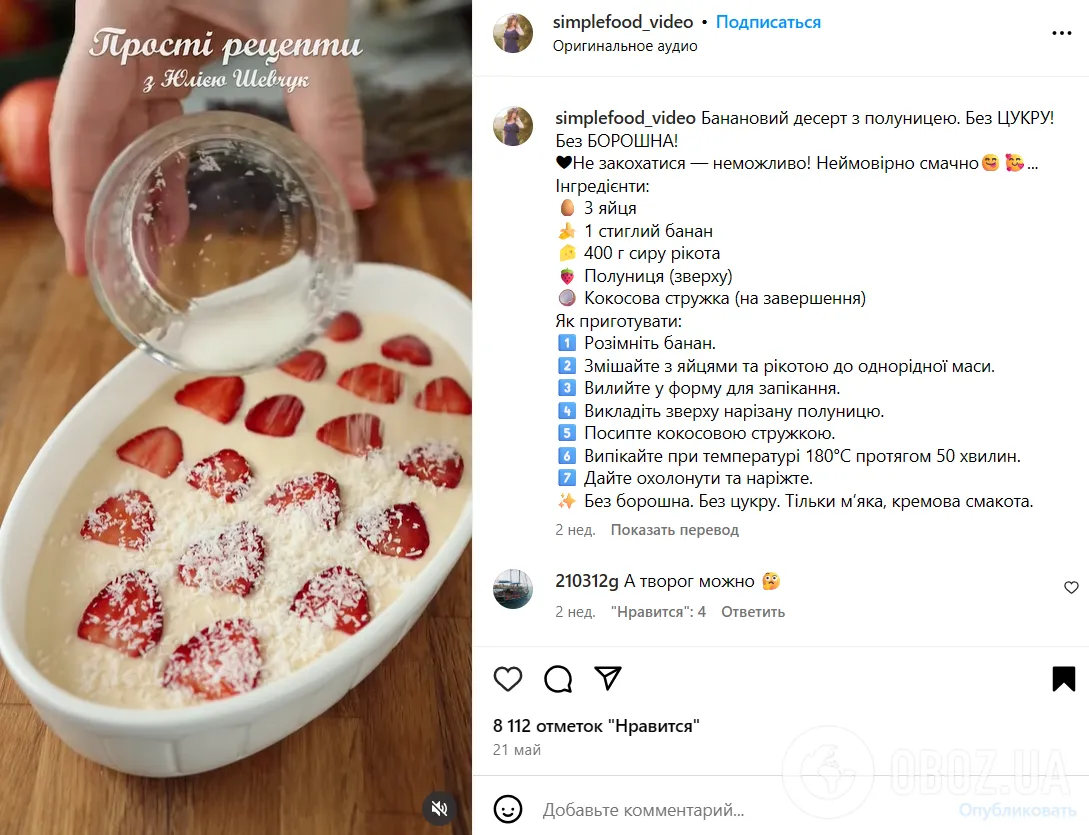The image size is (1089, 835).
Task: Open Оригинальное аудио audio link
Action: click(625, 46)
